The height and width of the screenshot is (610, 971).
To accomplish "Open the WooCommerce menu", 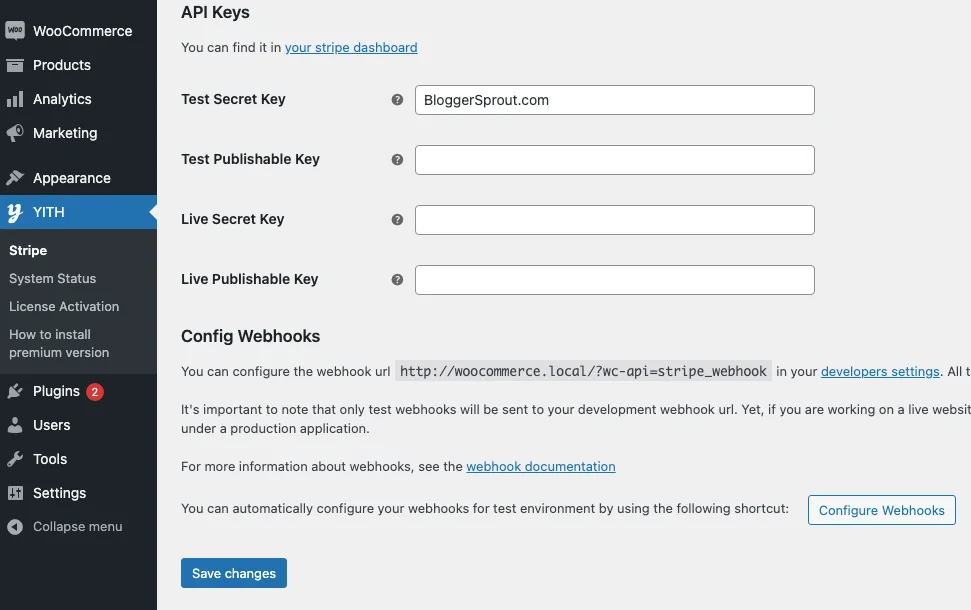I will (82, 31).
